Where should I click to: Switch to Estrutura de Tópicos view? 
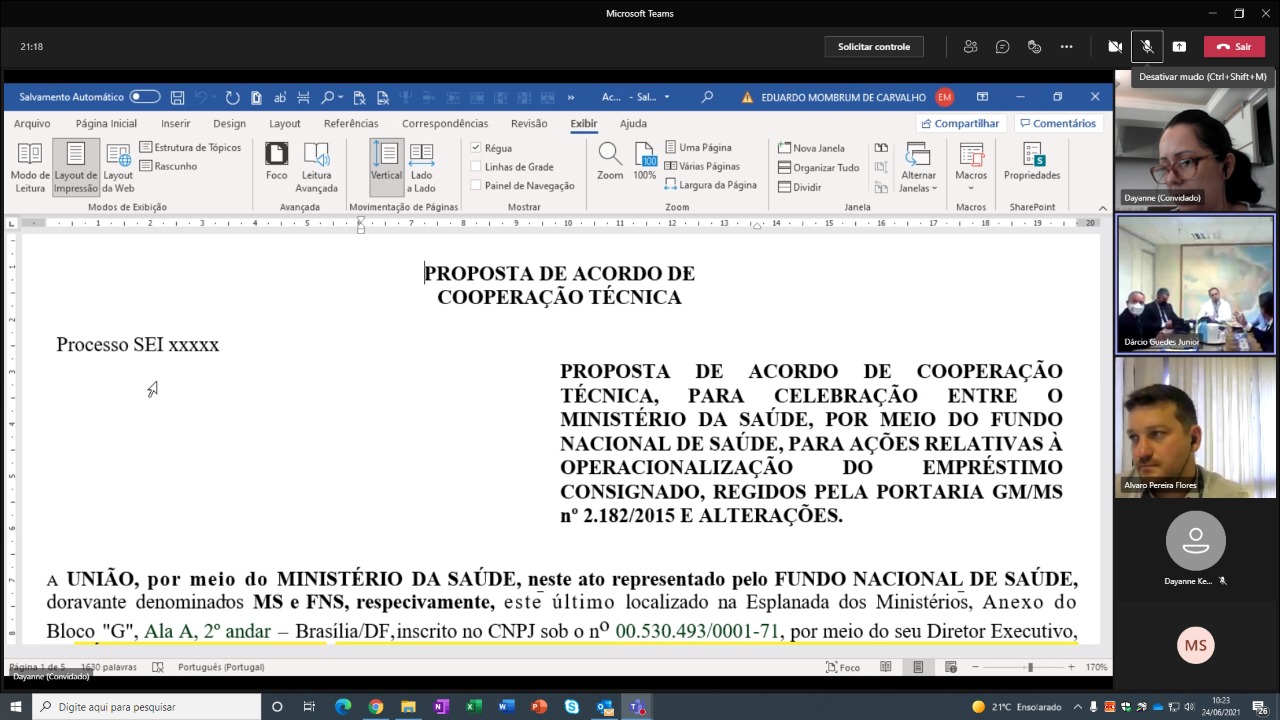190,147
